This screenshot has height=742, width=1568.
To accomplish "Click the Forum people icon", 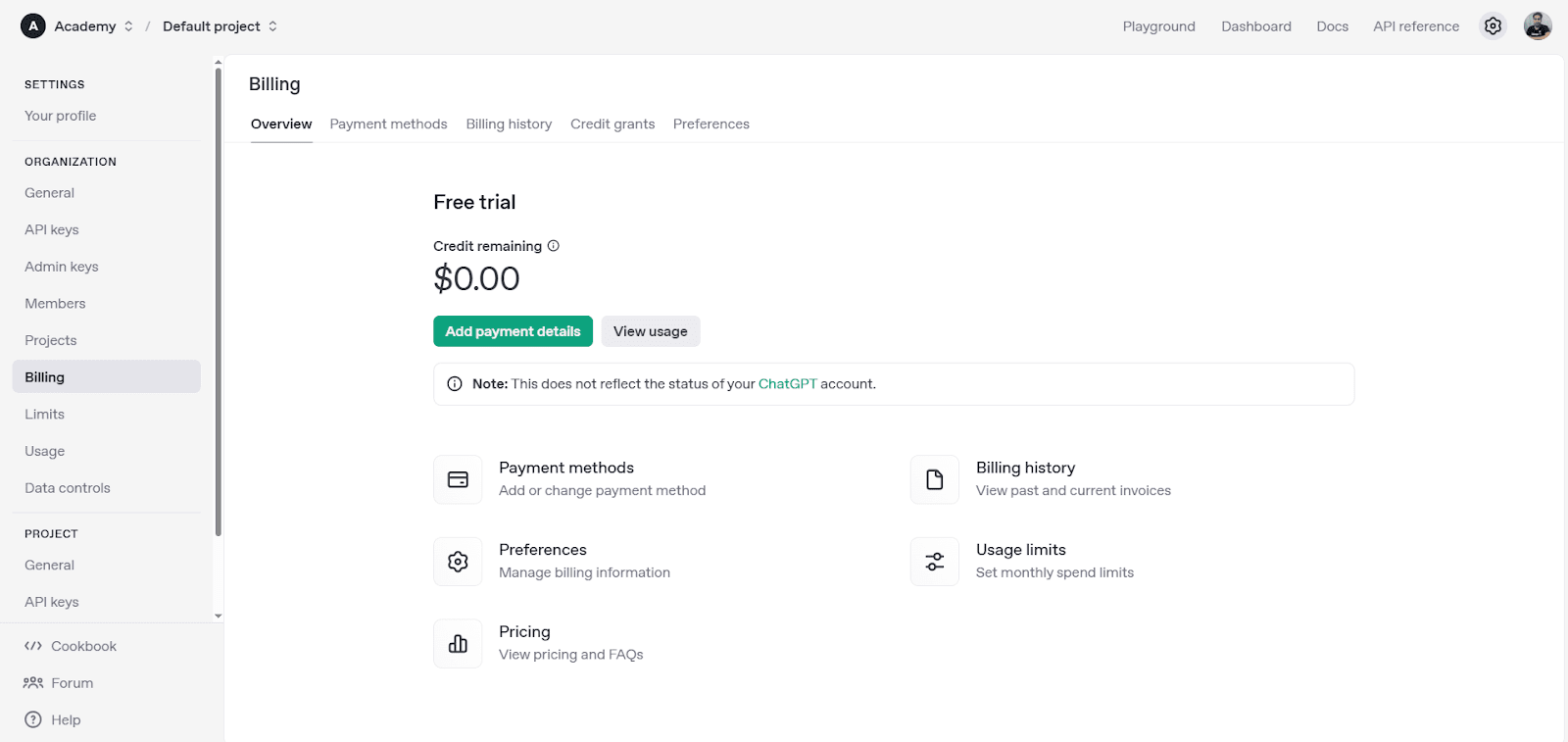I will (33, 683).
